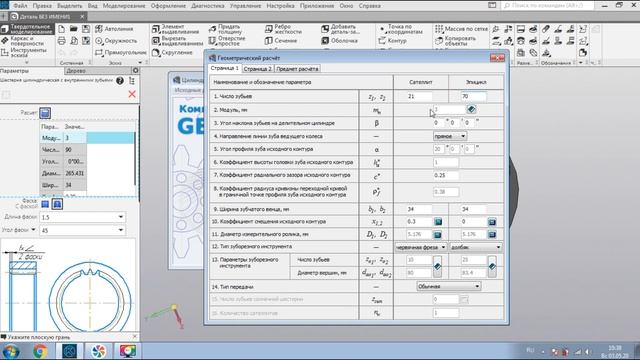
Task: Select the Оболочка shell tool
Action: (x=340, y=41)
